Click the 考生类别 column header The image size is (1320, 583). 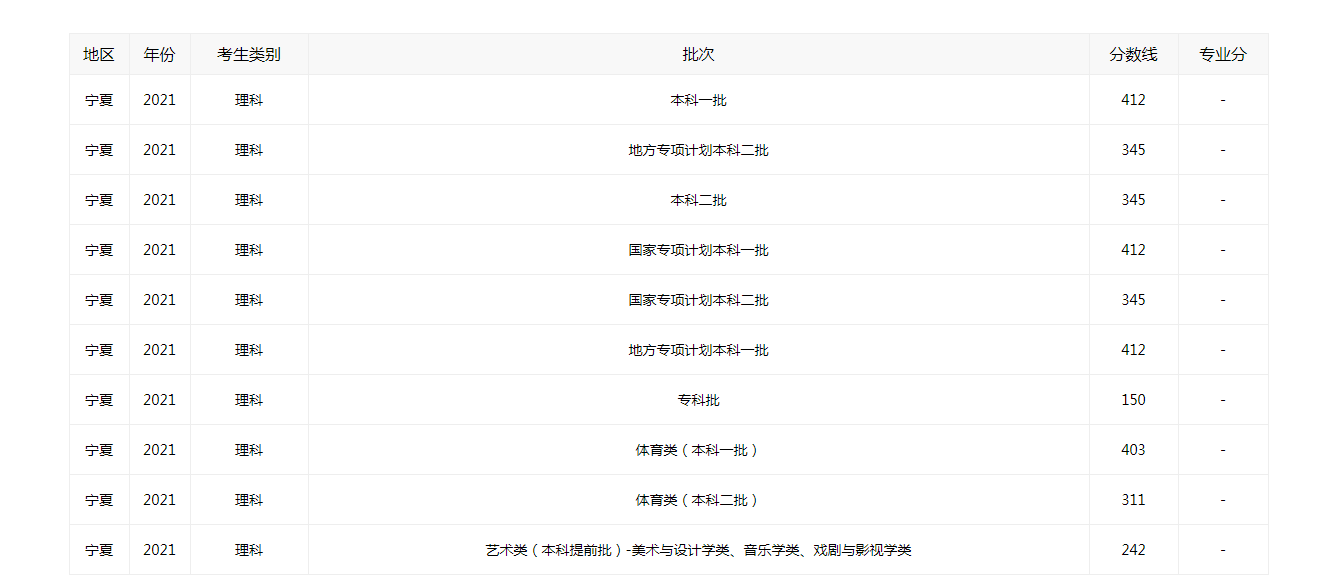[x=249, y=55]
